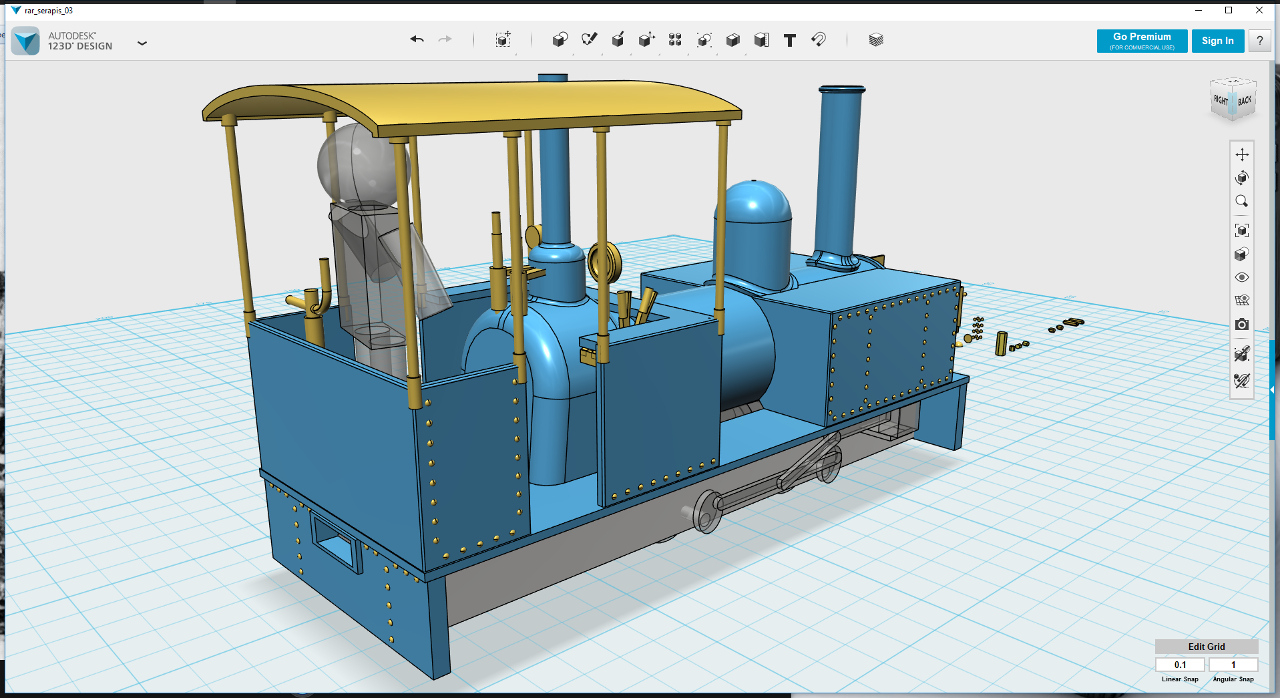Take a screenshot with the camera icon
This screenshot has height=698, width=1280.
[x=1242, y=325]
